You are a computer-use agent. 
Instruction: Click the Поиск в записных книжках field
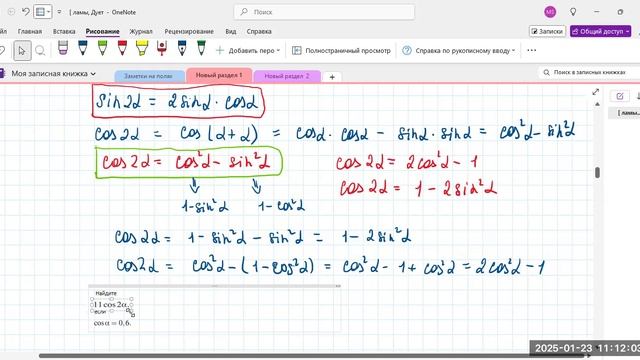(589, 72)
